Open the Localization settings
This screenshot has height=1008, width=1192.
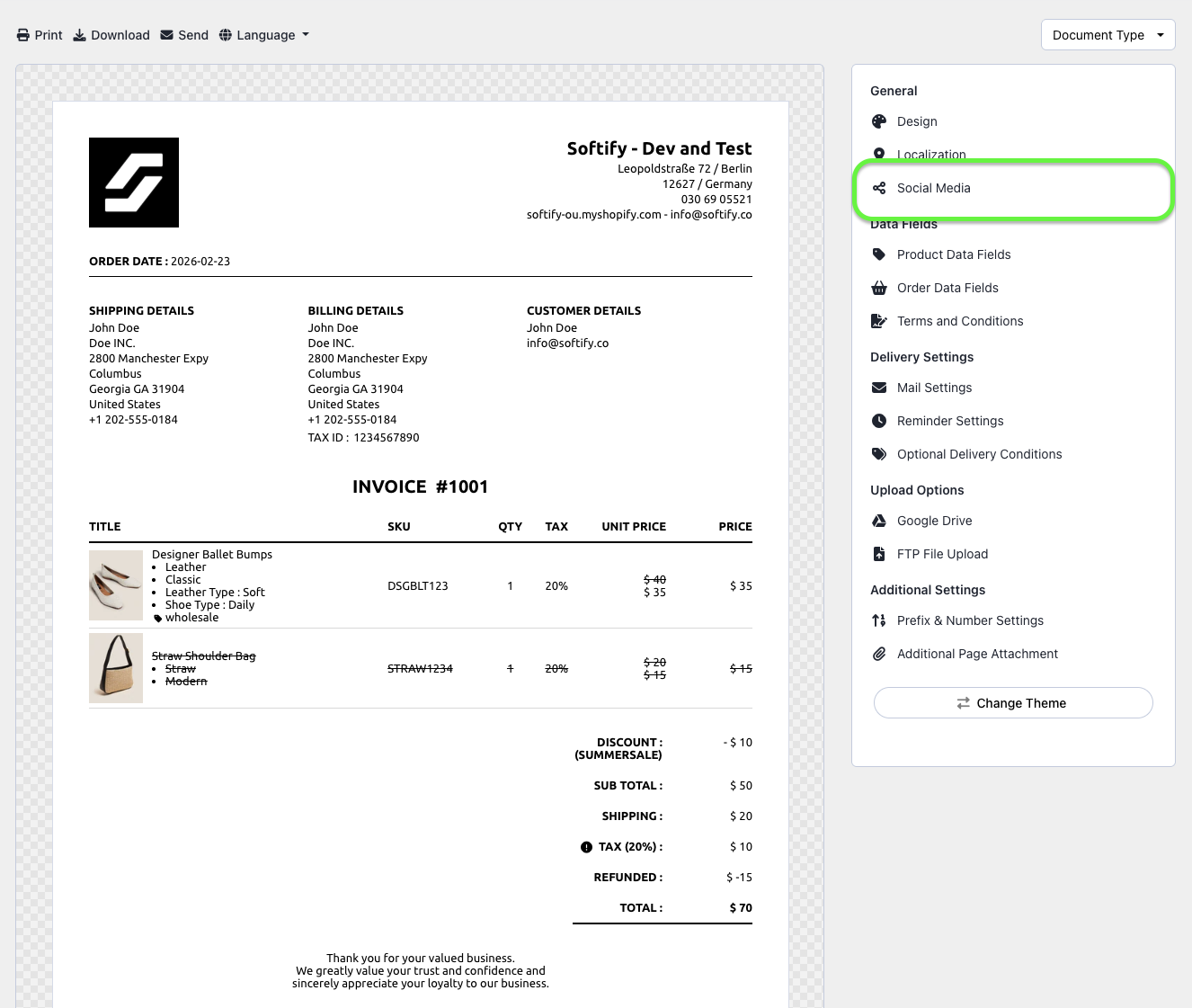tap(931, 154)
